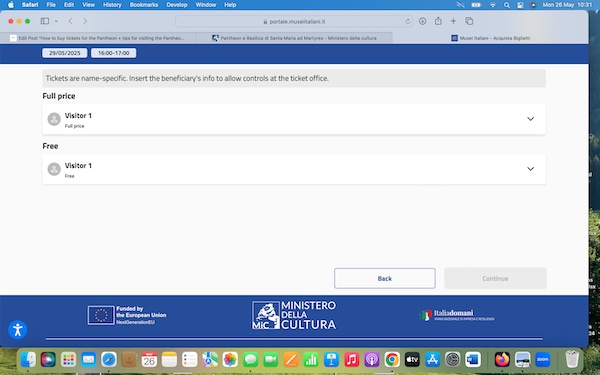Click the Mon 26 May date and clock
600x375 pixels.
coord(567,5)
